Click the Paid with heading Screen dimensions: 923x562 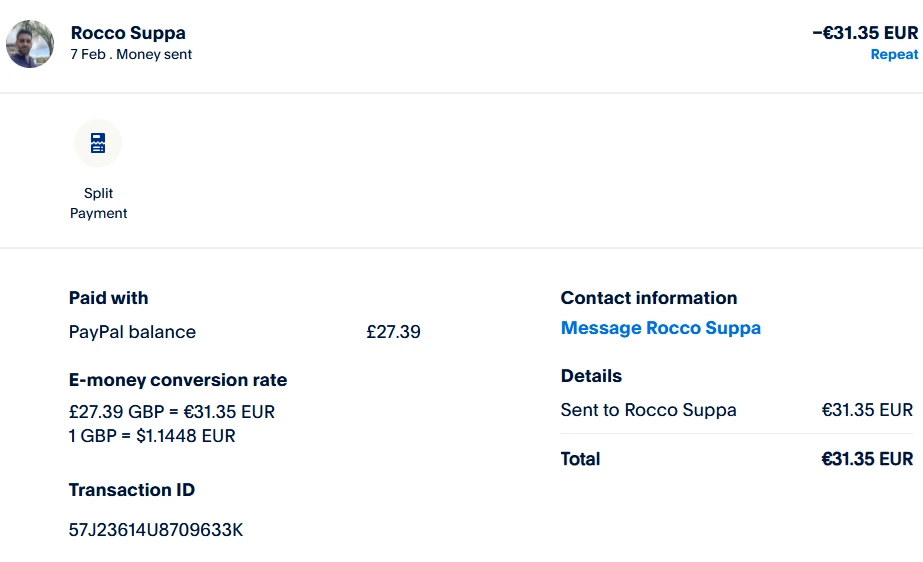coord(108,298)
